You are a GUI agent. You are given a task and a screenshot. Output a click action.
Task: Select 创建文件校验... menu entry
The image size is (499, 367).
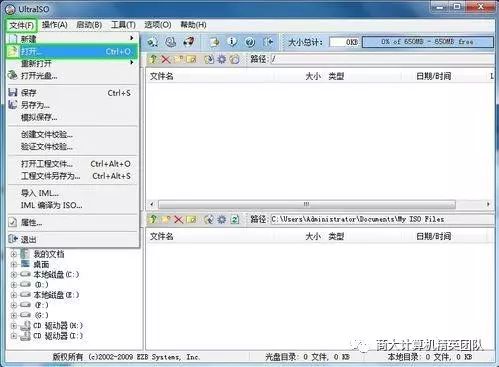[72, 134]
